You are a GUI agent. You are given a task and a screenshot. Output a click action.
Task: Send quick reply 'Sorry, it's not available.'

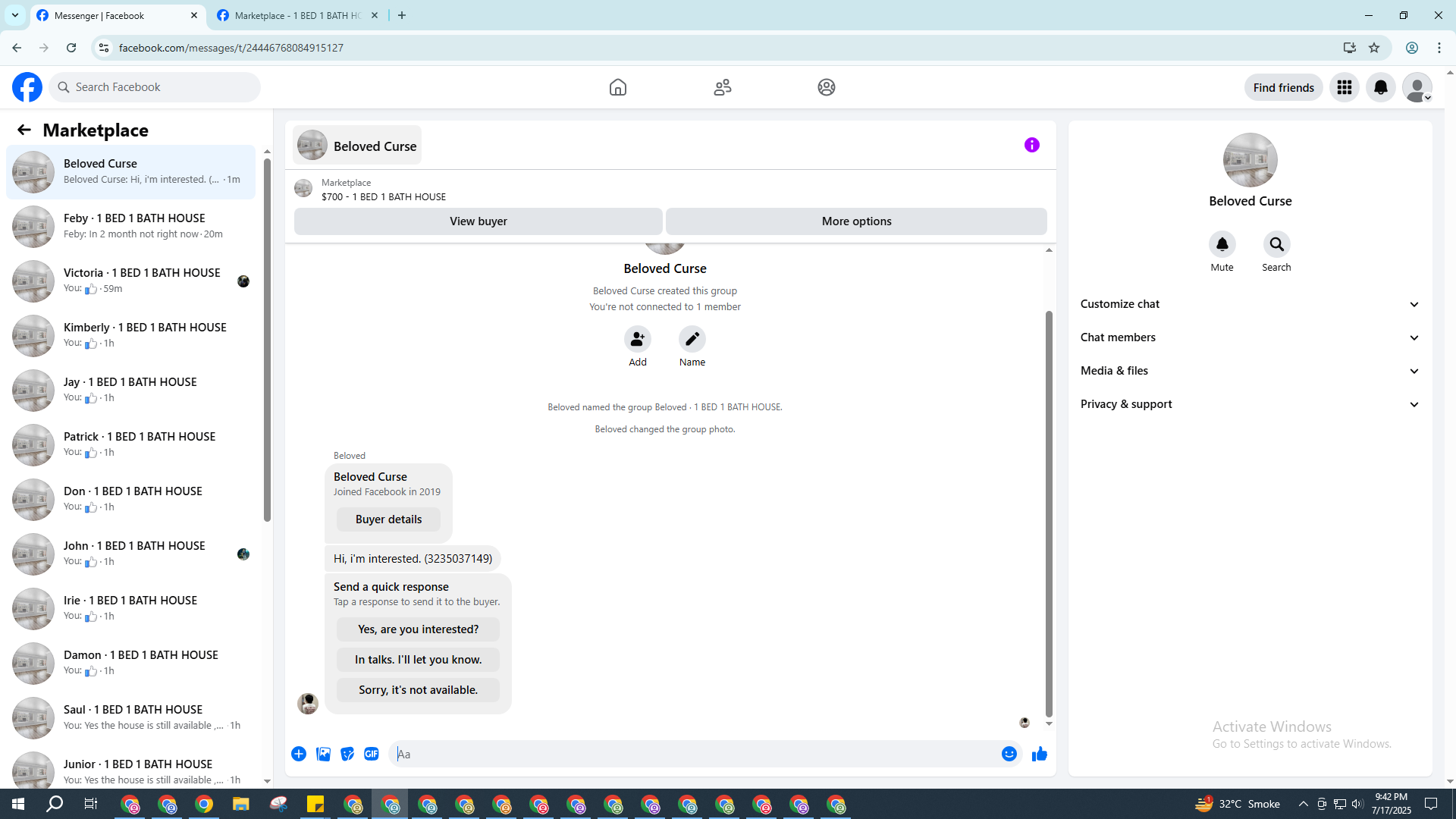(419, 690)
